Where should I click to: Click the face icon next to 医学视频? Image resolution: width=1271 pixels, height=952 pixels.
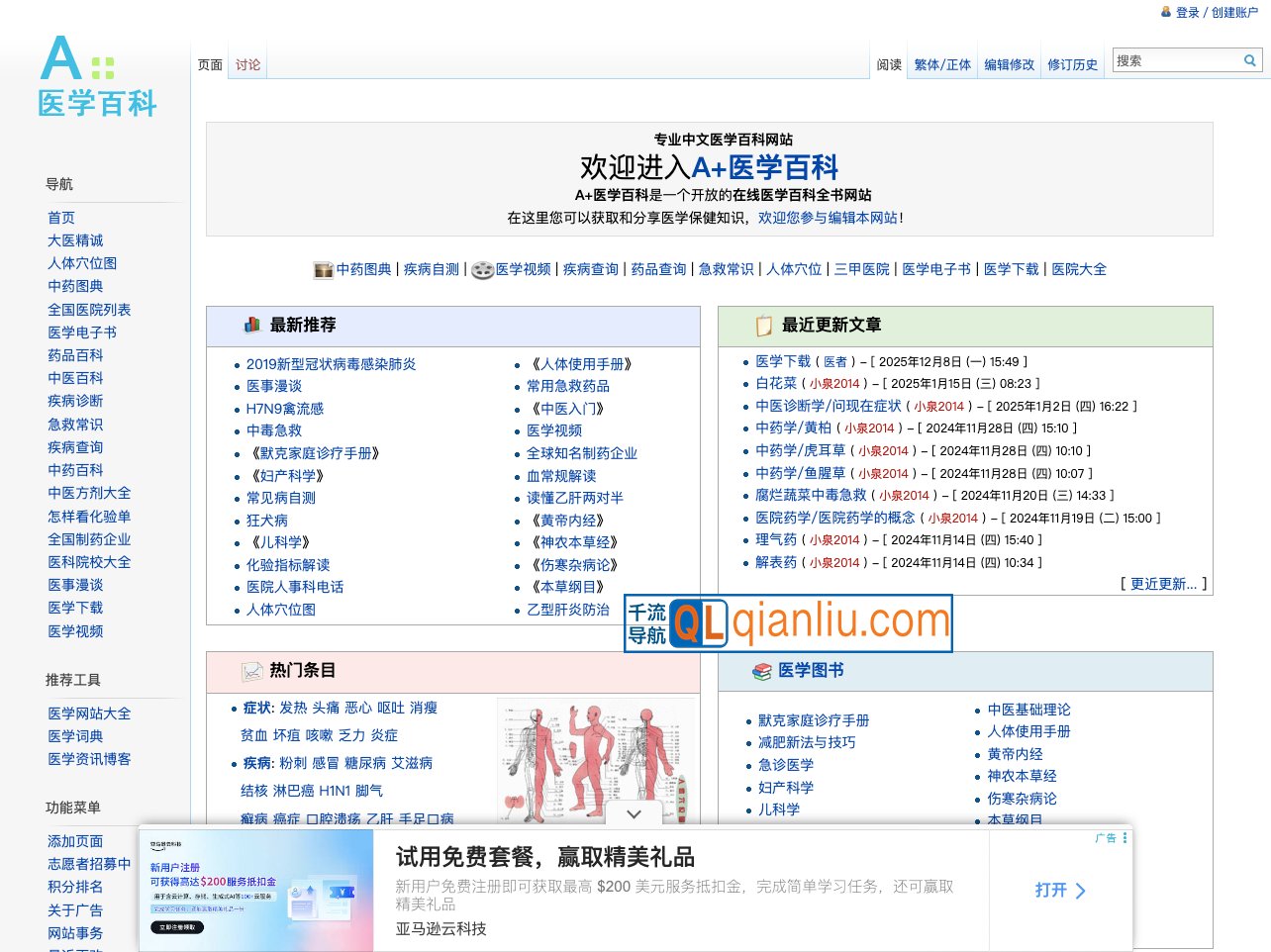[482, 269]
